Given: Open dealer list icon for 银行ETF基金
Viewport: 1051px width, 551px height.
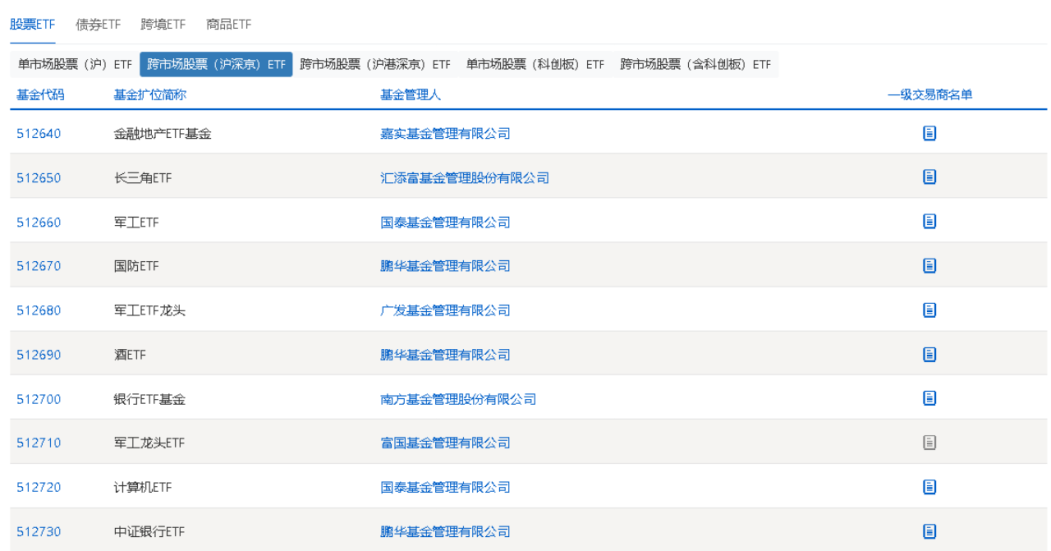Looking at the screenshot, I should (x=929, y=398).
